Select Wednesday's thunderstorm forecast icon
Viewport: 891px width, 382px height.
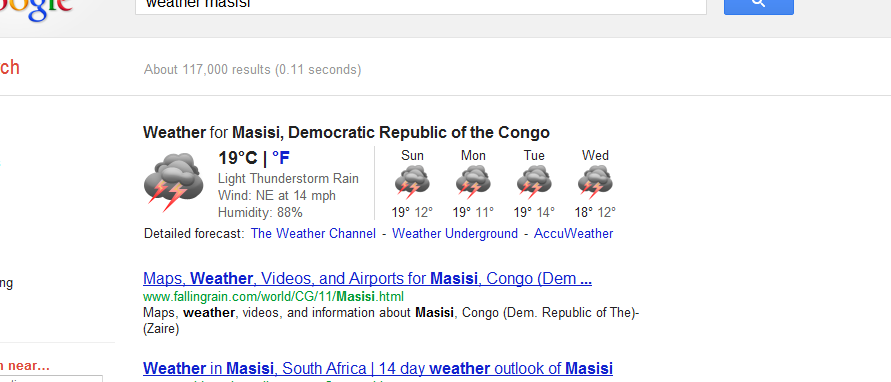tap(595, 182)
